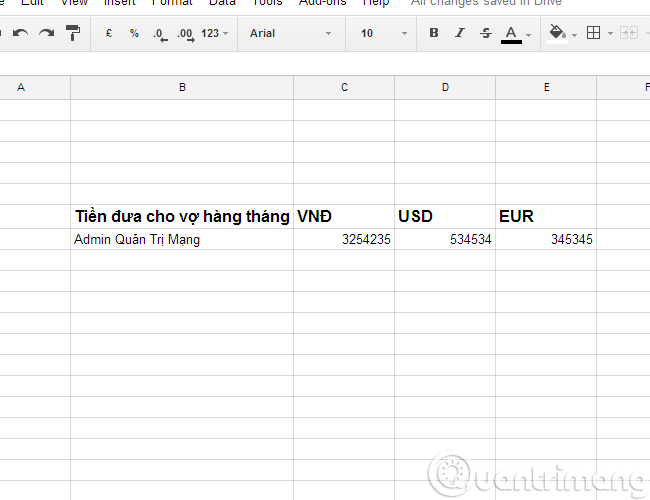This screenshot has height=500, width=650.
Task: Click All changes saved in Drive link
Action: coord(486,2)
